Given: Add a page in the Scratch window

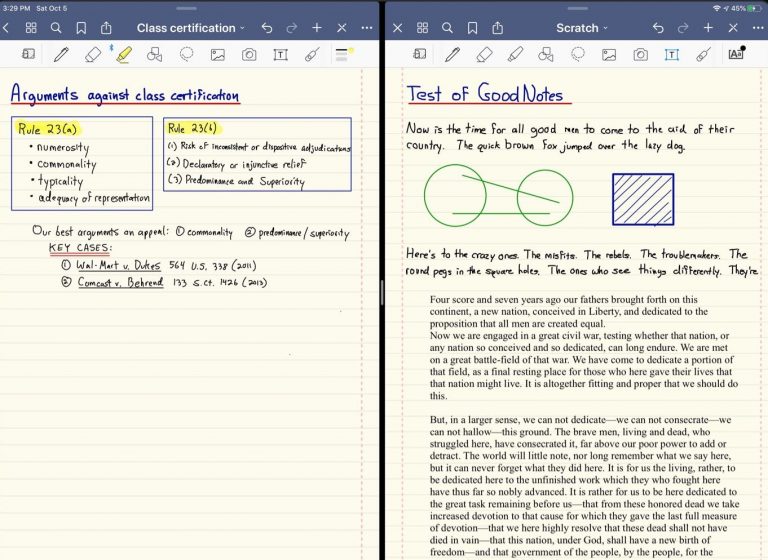Looking at the screenshot, I should pyautogui.click(x=708, y=28).
